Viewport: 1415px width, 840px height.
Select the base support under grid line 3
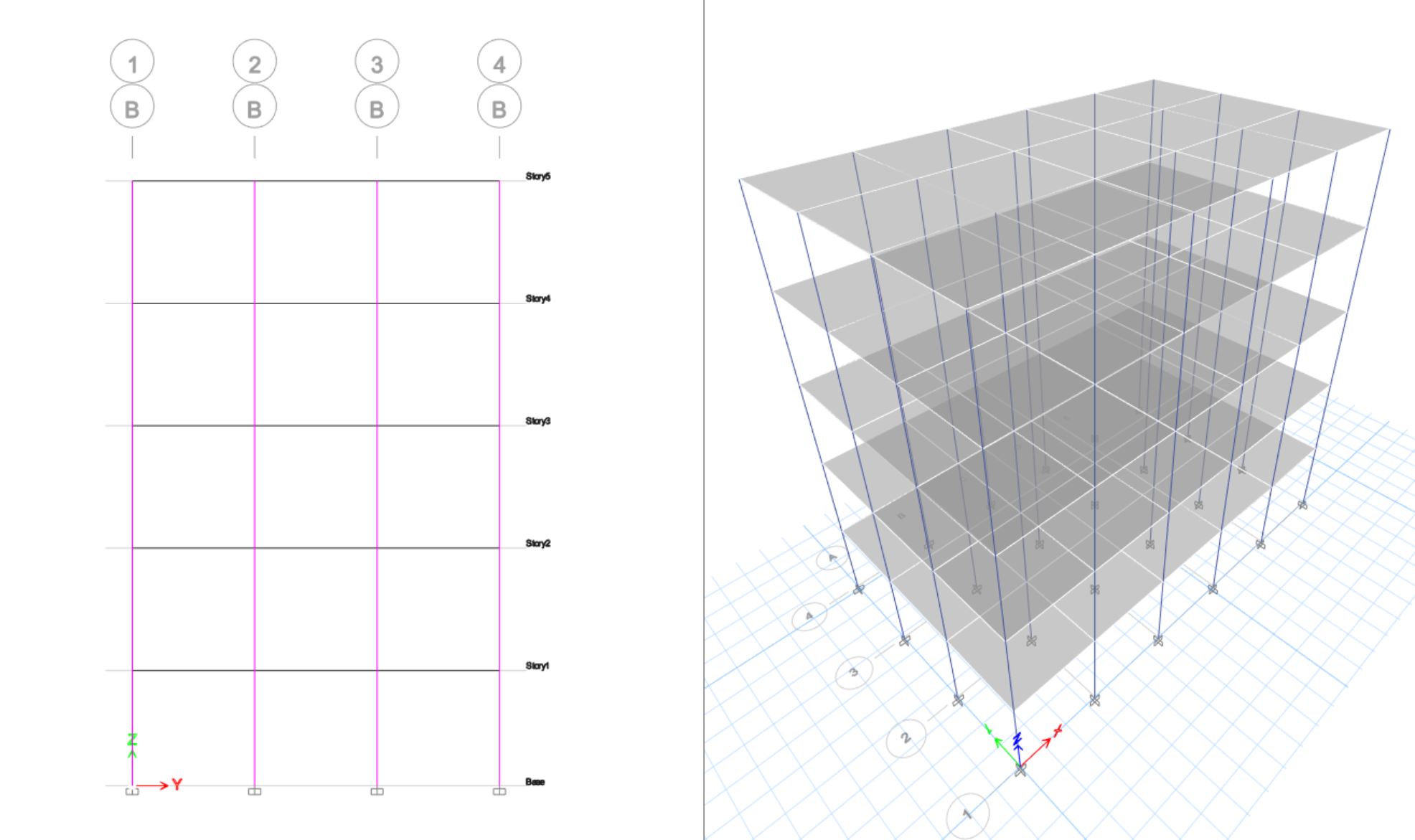377,791
